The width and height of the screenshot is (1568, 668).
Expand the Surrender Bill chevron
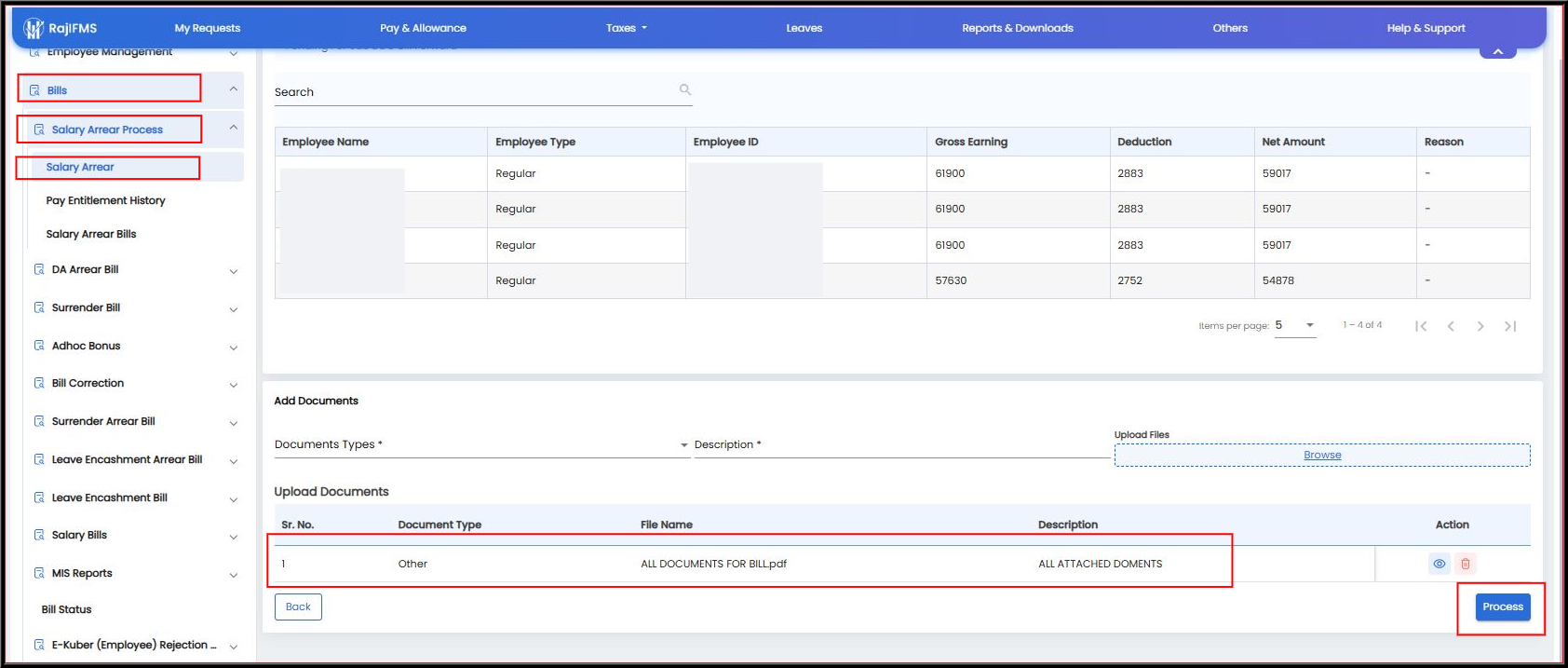click(234, 309)
